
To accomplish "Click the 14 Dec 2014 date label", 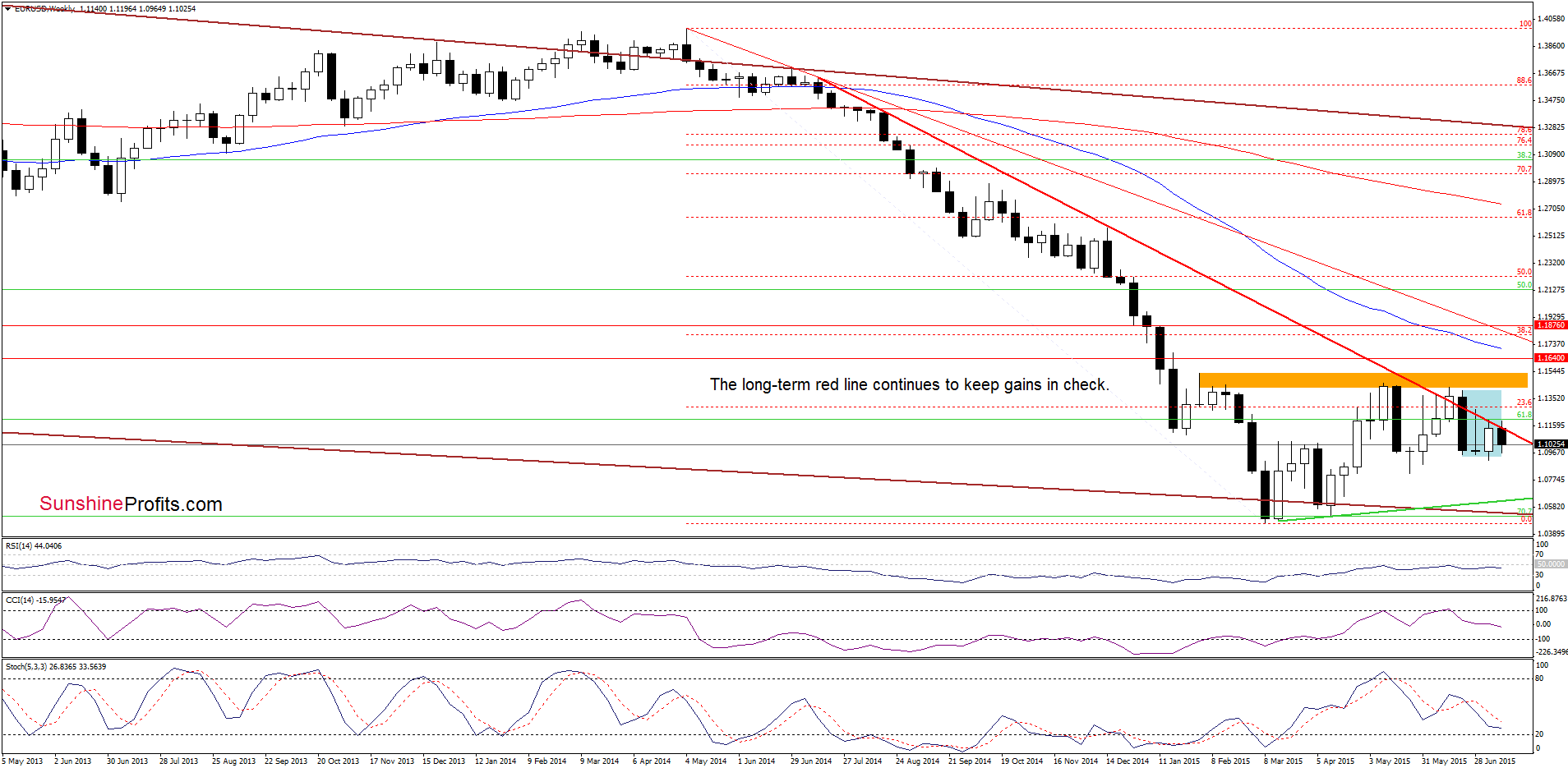I will coord(1128,761).
